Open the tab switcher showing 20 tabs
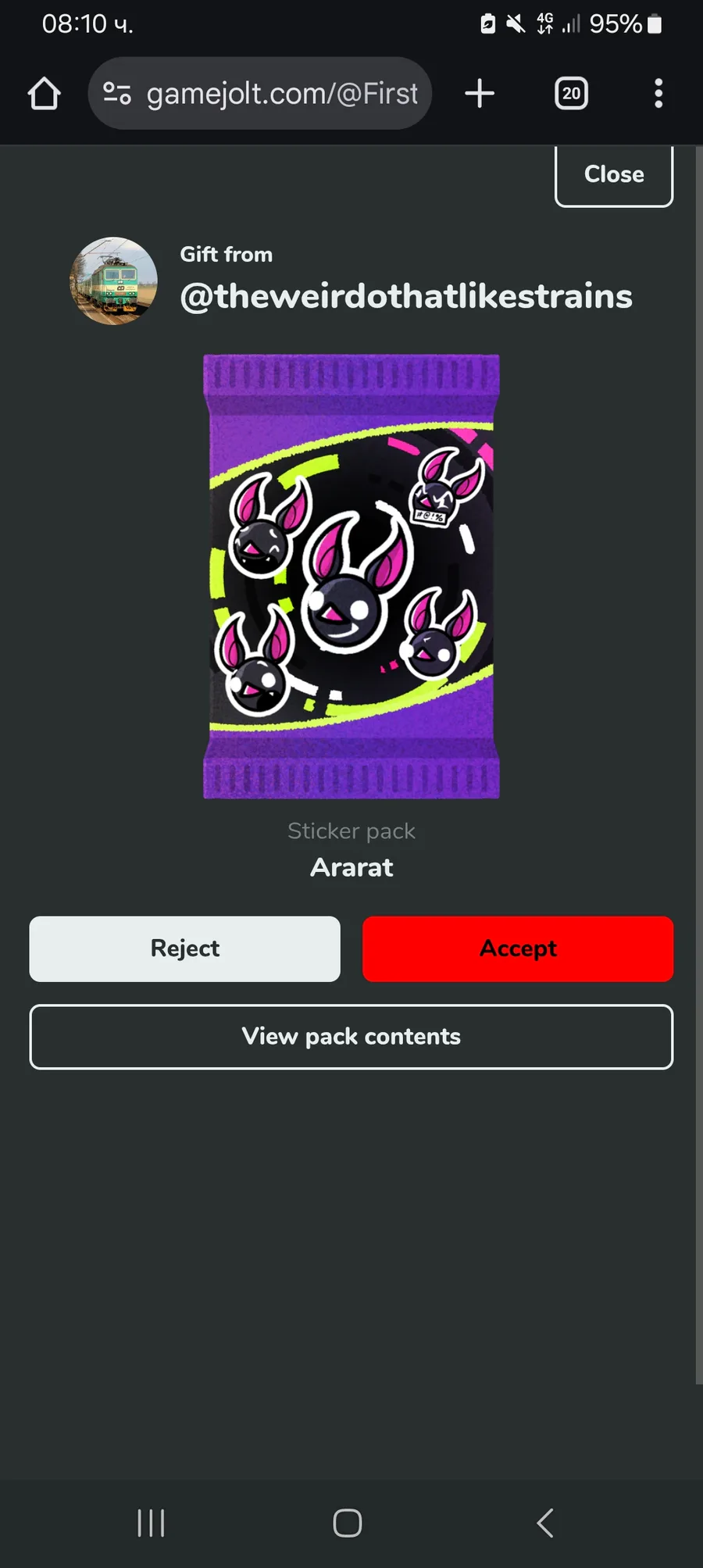Image resolution: width=703 pixels, height=1568 pixels. point(571,94)
